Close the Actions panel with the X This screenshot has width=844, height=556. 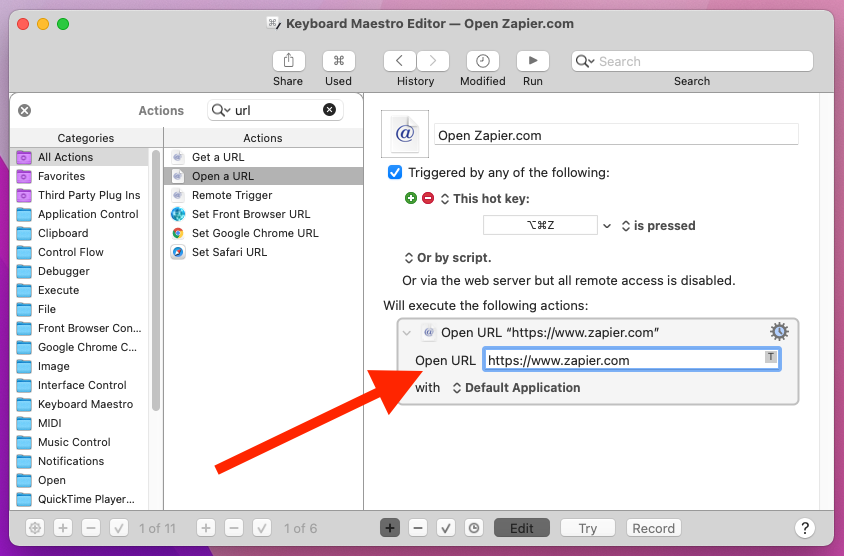pos(25,110)
